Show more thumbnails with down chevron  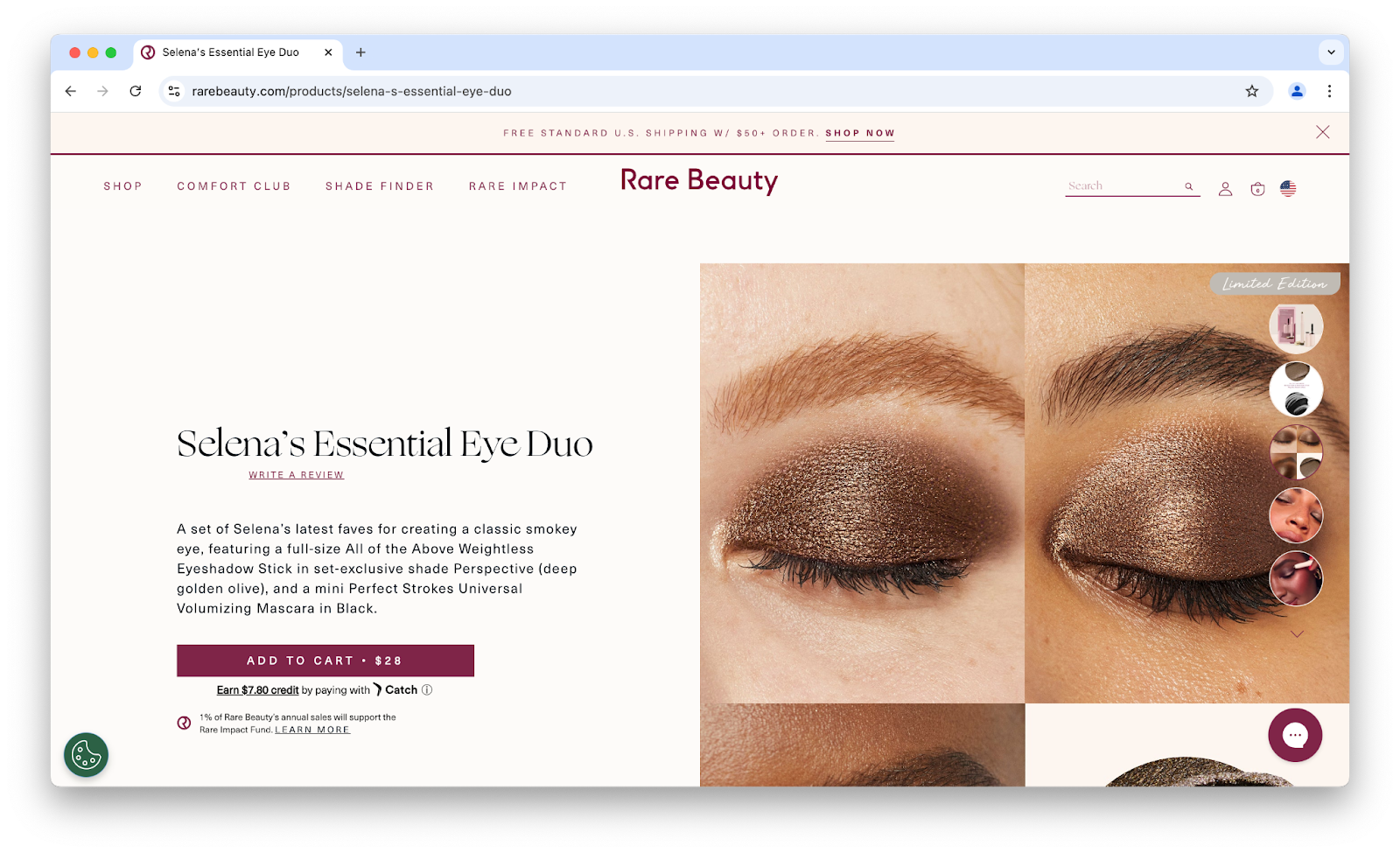1297,634
